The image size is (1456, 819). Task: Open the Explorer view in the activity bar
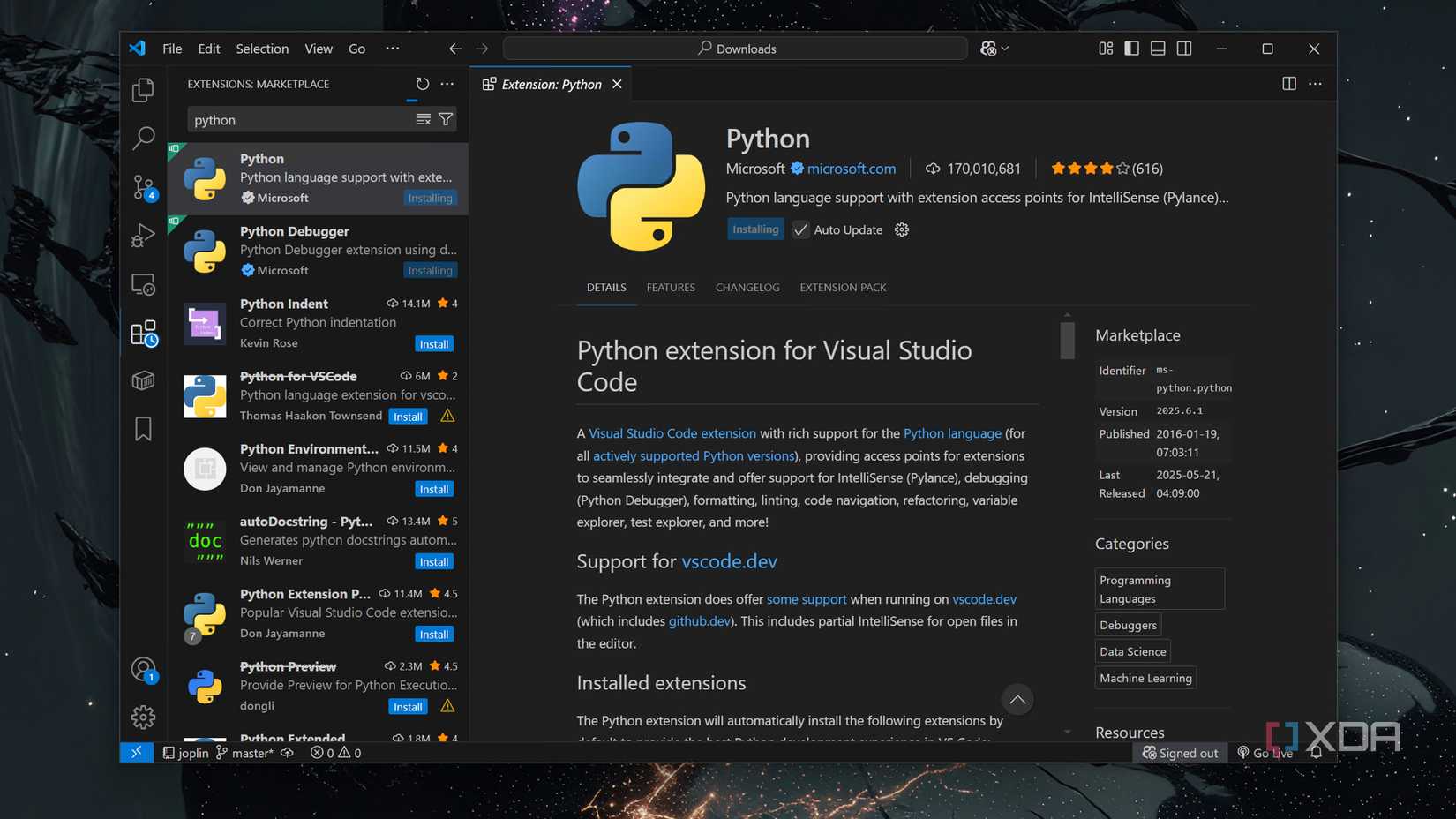pyautogui.click(x=143, y=89)
